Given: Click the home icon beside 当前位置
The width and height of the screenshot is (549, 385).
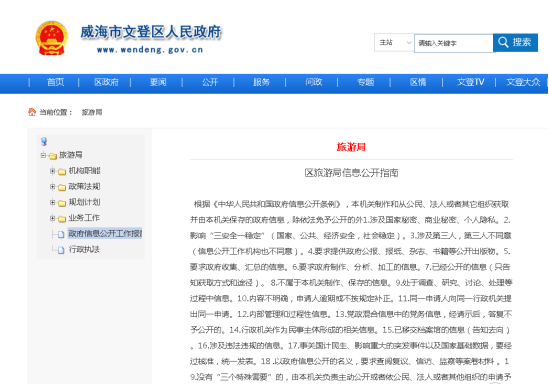Looking at the screenshot, I should tap(32, 112).
